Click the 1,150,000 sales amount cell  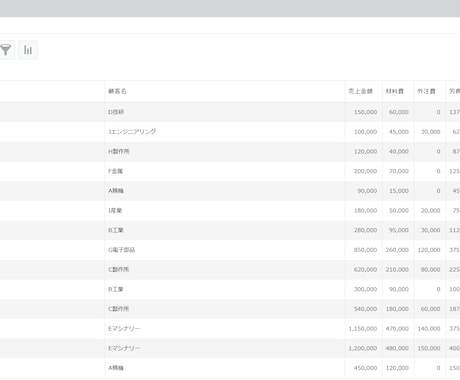(363, 328)
